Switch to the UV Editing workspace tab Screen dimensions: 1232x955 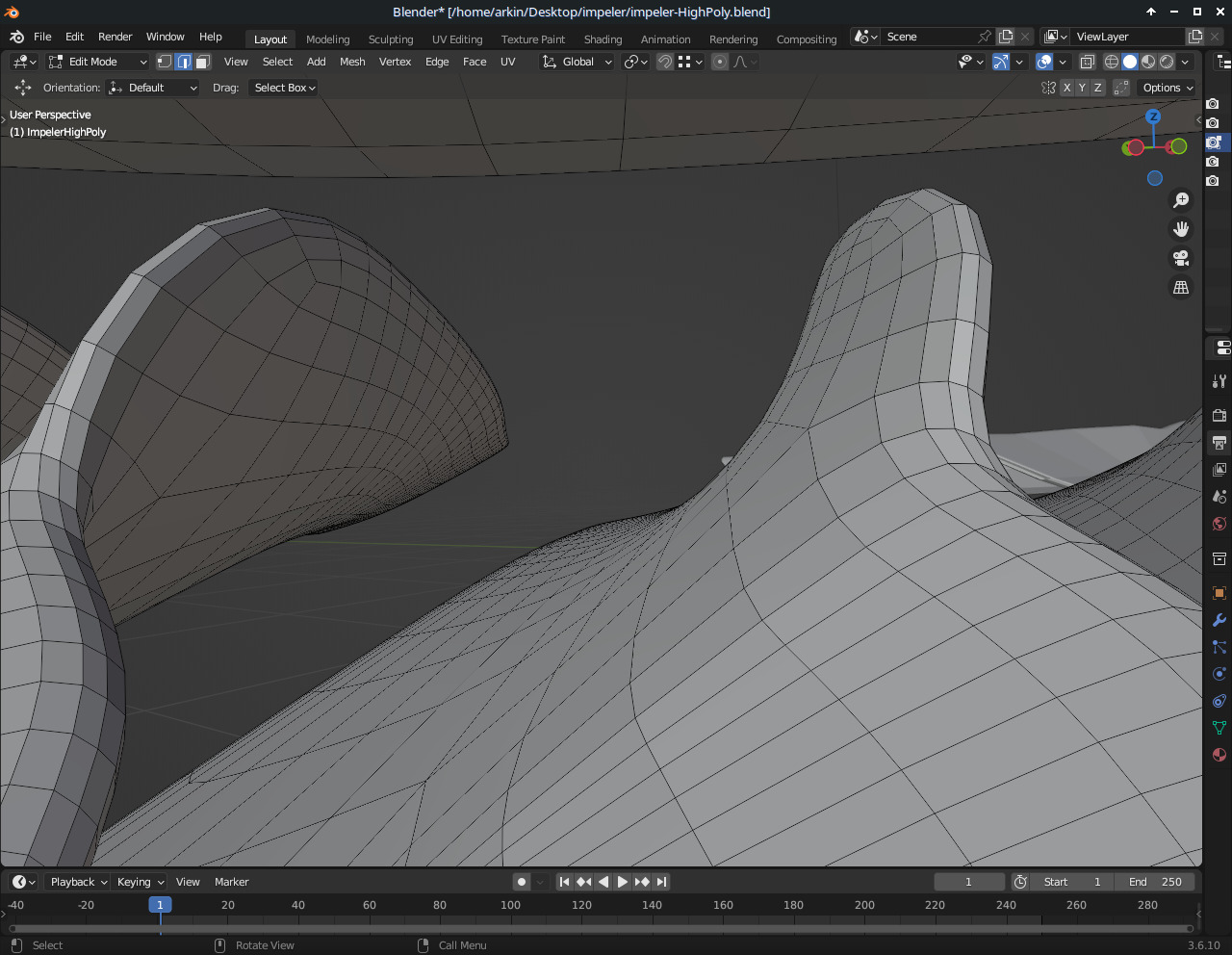[457, 39]
